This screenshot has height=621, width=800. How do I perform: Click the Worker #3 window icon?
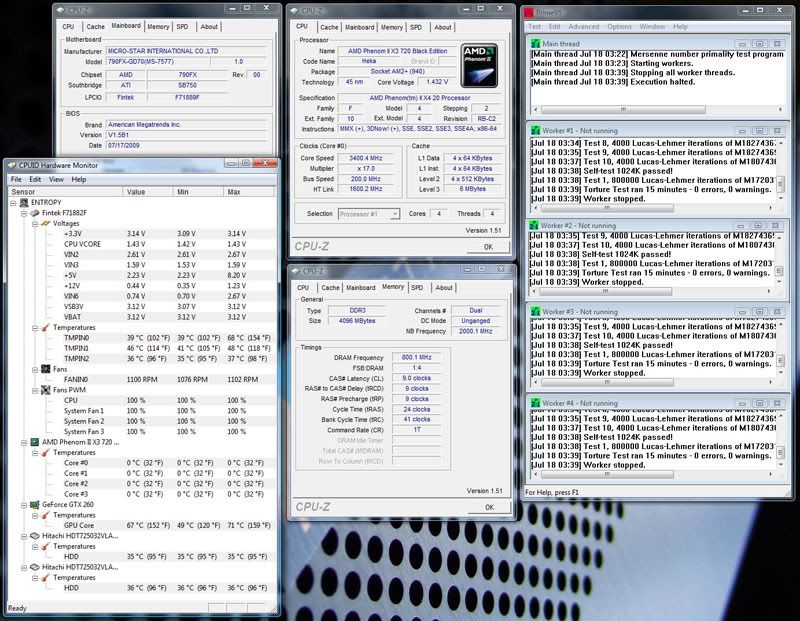click(x=535, y=311)
